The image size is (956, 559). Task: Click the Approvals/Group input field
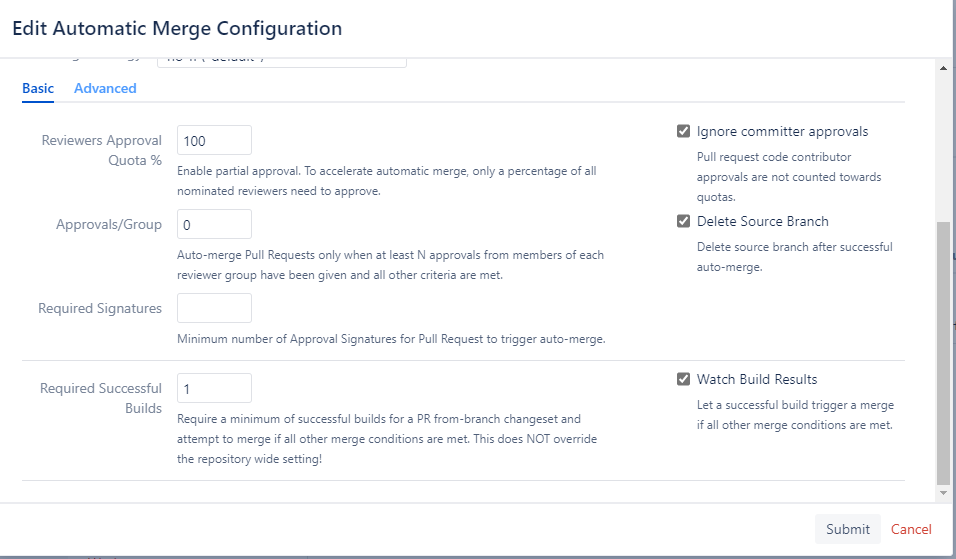click(214, 224)
